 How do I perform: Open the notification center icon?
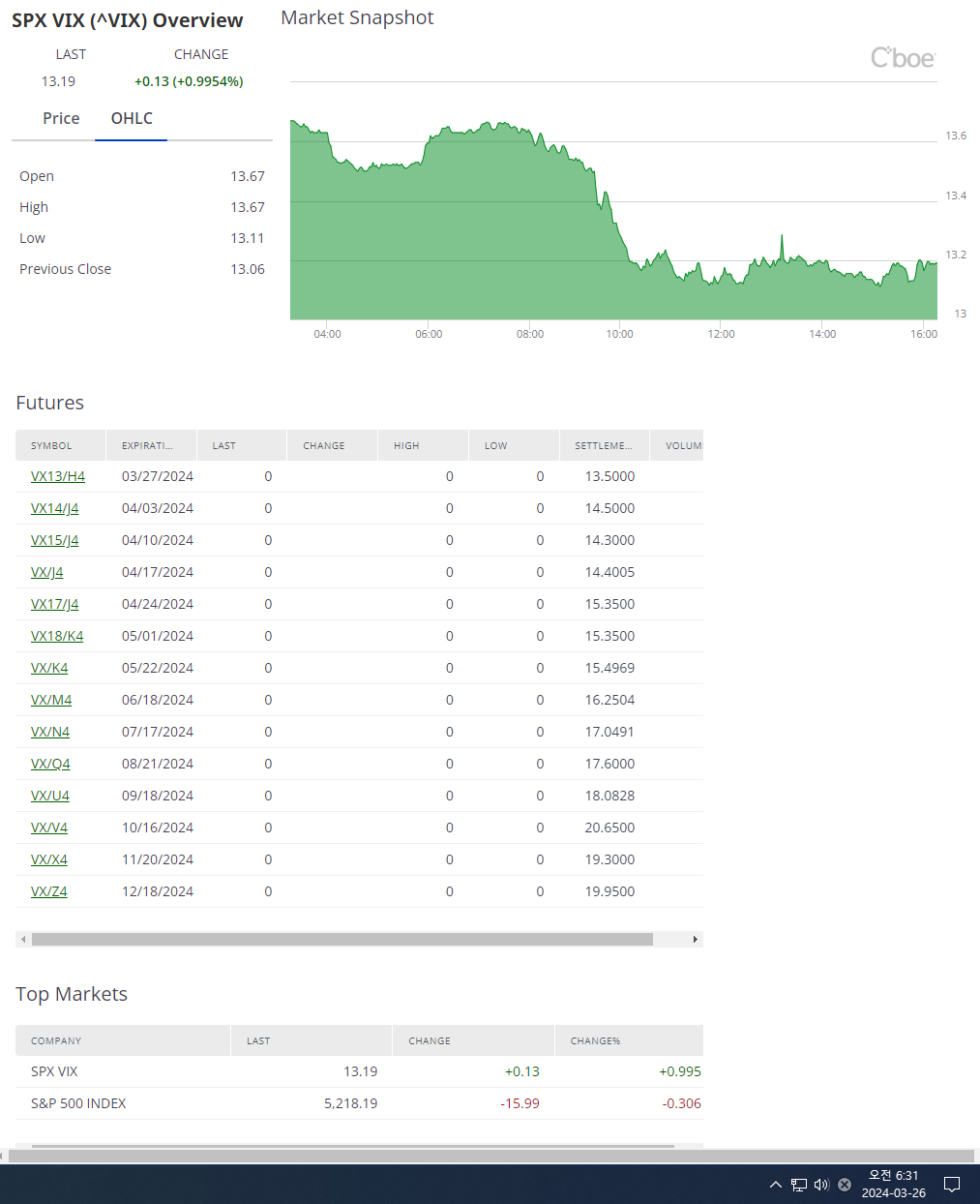coord(952,1185)
